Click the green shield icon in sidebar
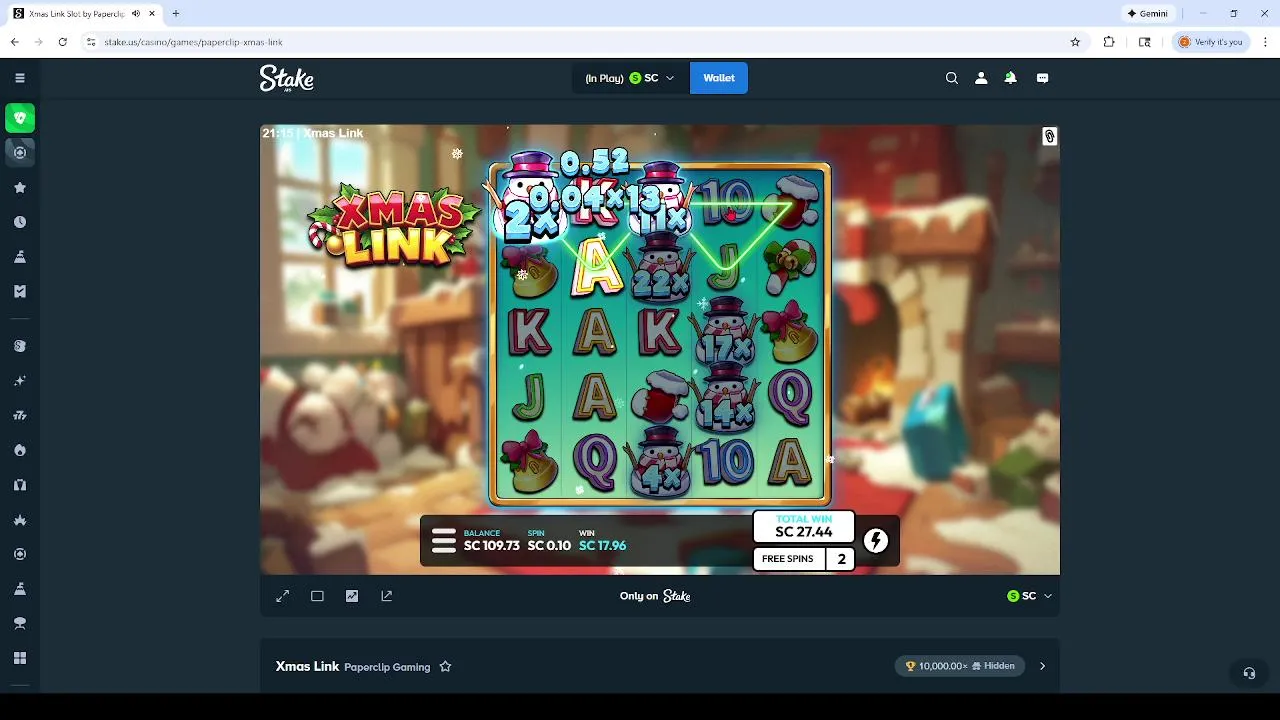 point(20,118)
